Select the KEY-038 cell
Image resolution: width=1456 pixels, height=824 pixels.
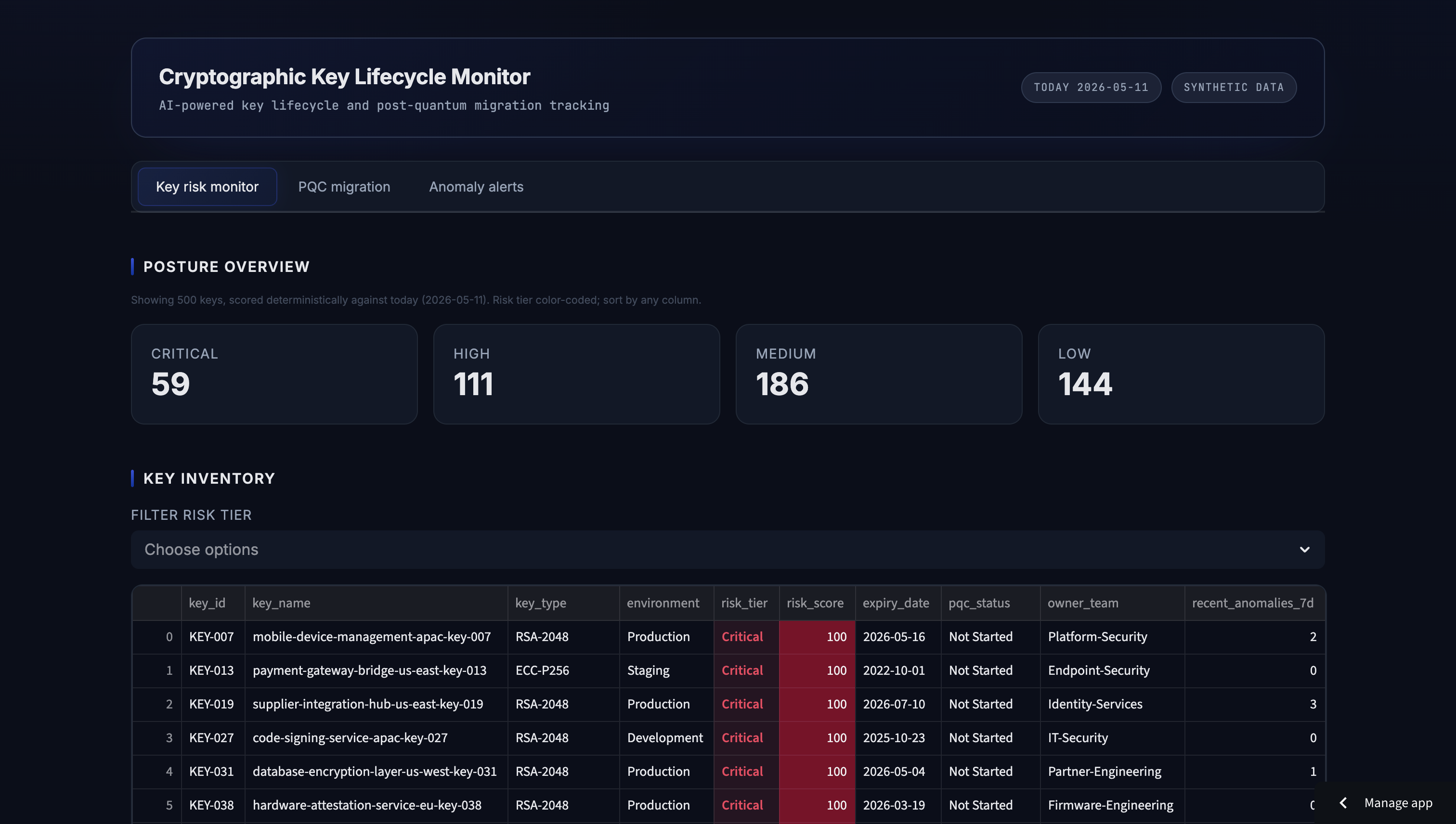click(213, 805)
